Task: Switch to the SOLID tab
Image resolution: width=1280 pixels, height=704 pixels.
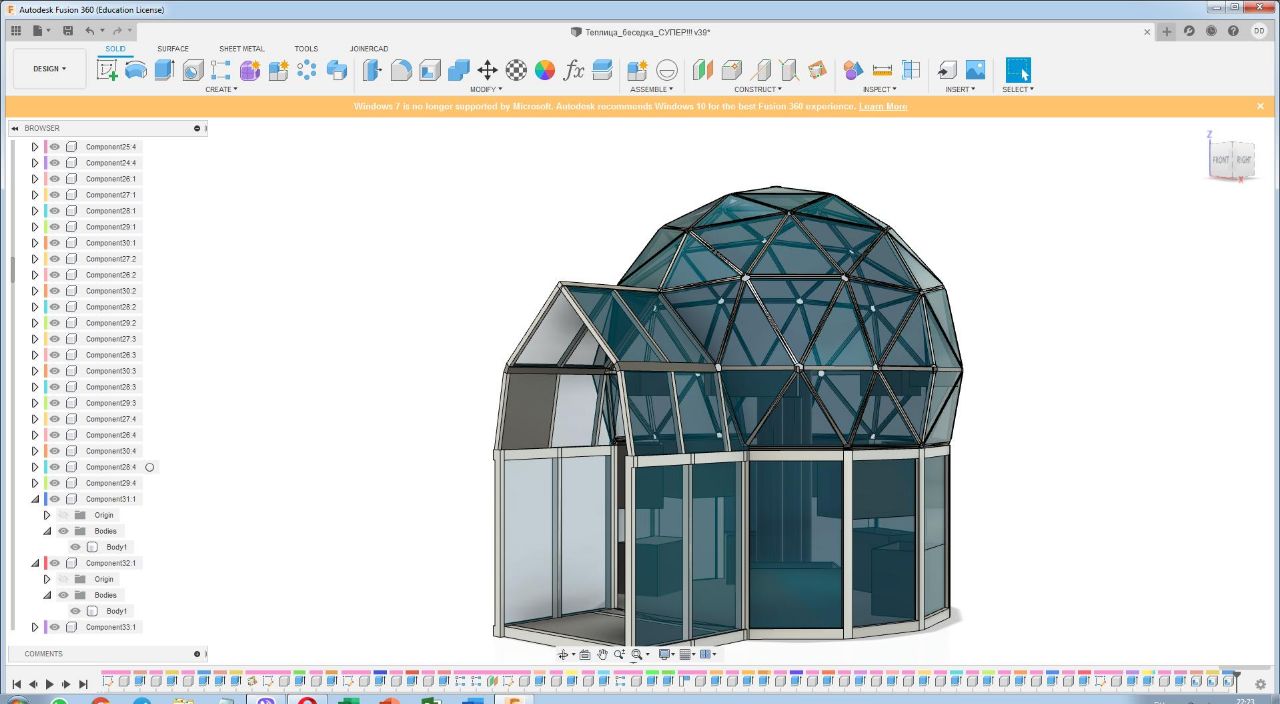Action: pos(115,48)
